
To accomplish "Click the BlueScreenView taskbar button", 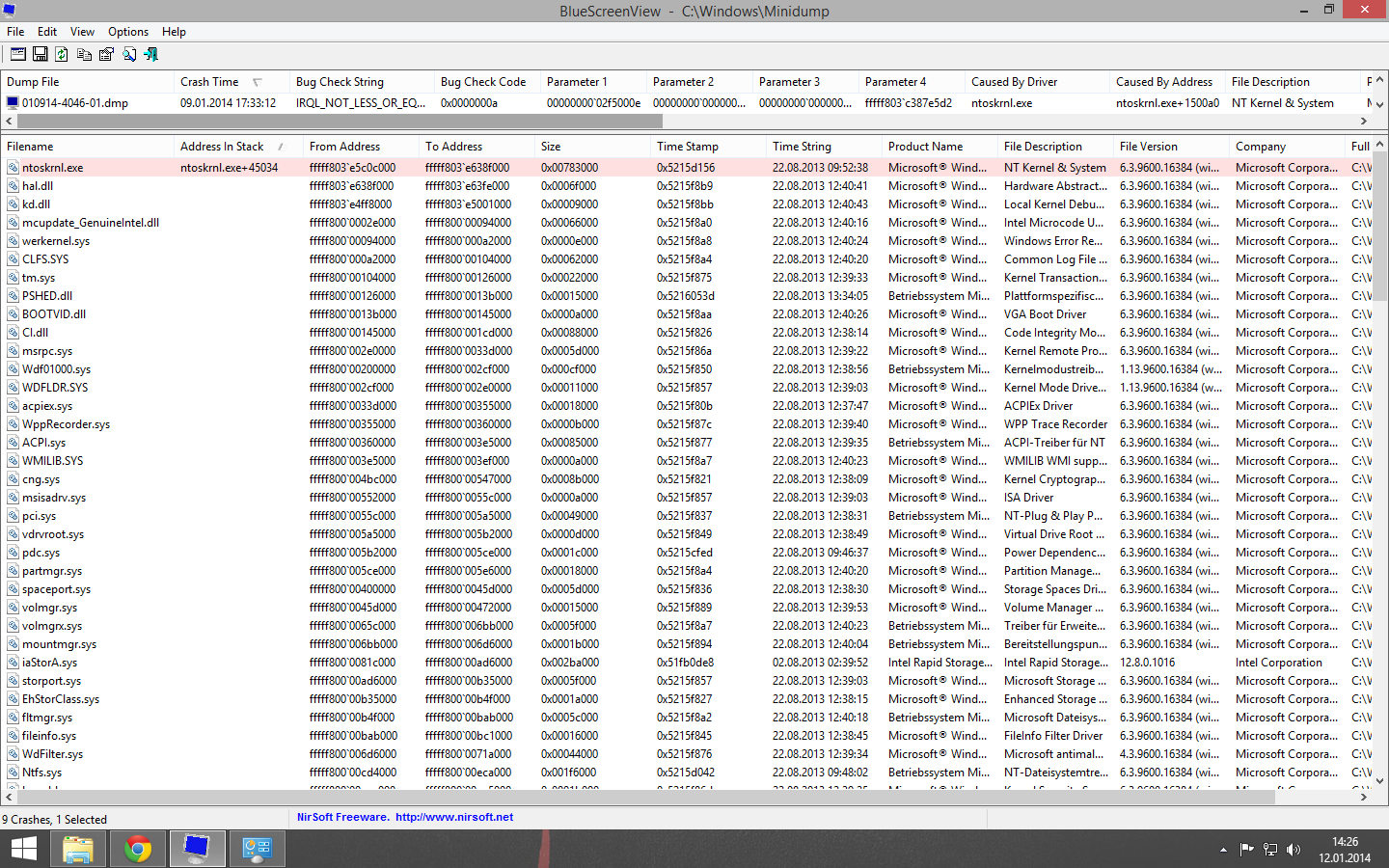I will click(198, 849).
